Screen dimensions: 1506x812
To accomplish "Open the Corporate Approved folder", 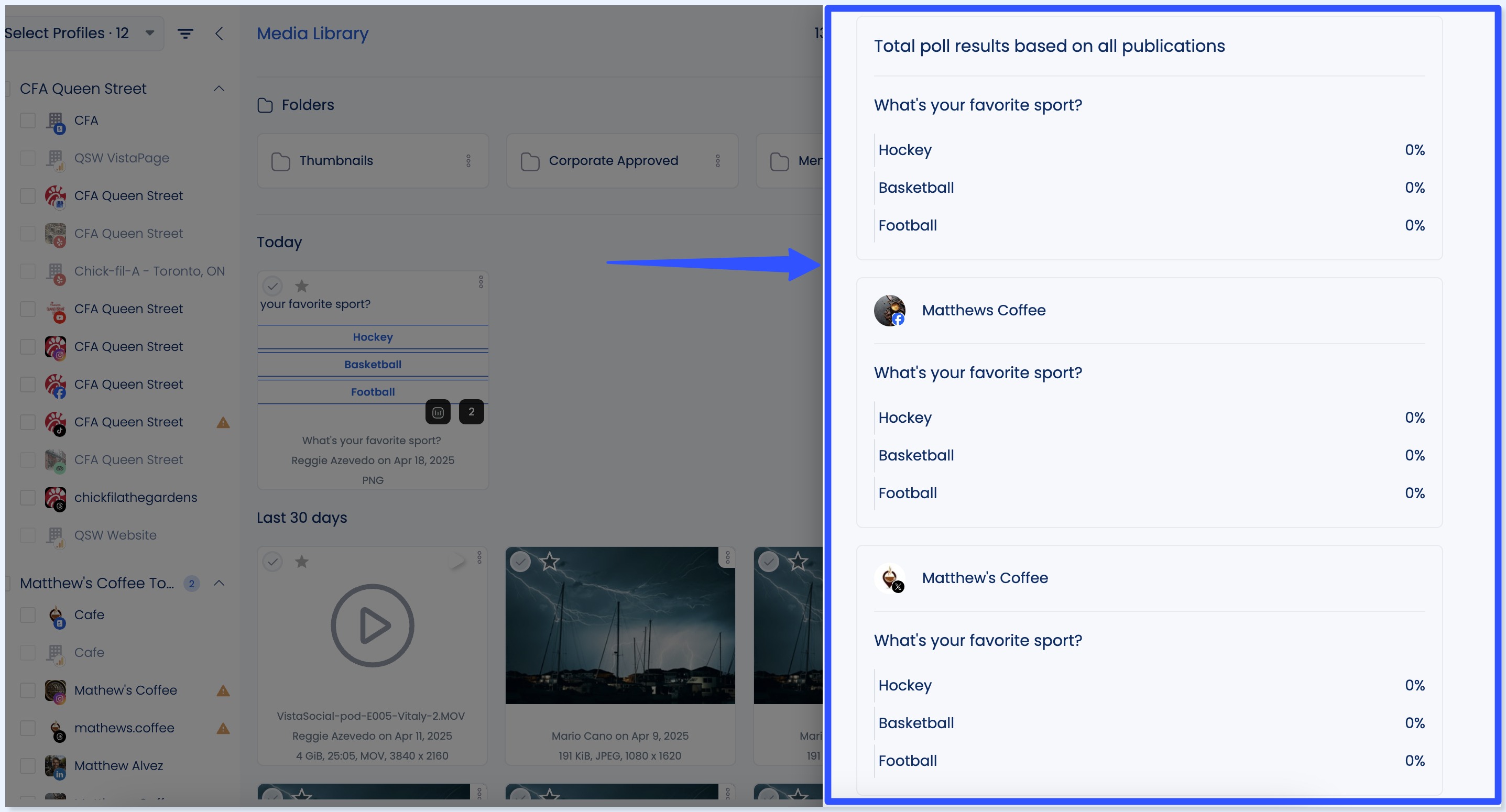I will 613,160.
